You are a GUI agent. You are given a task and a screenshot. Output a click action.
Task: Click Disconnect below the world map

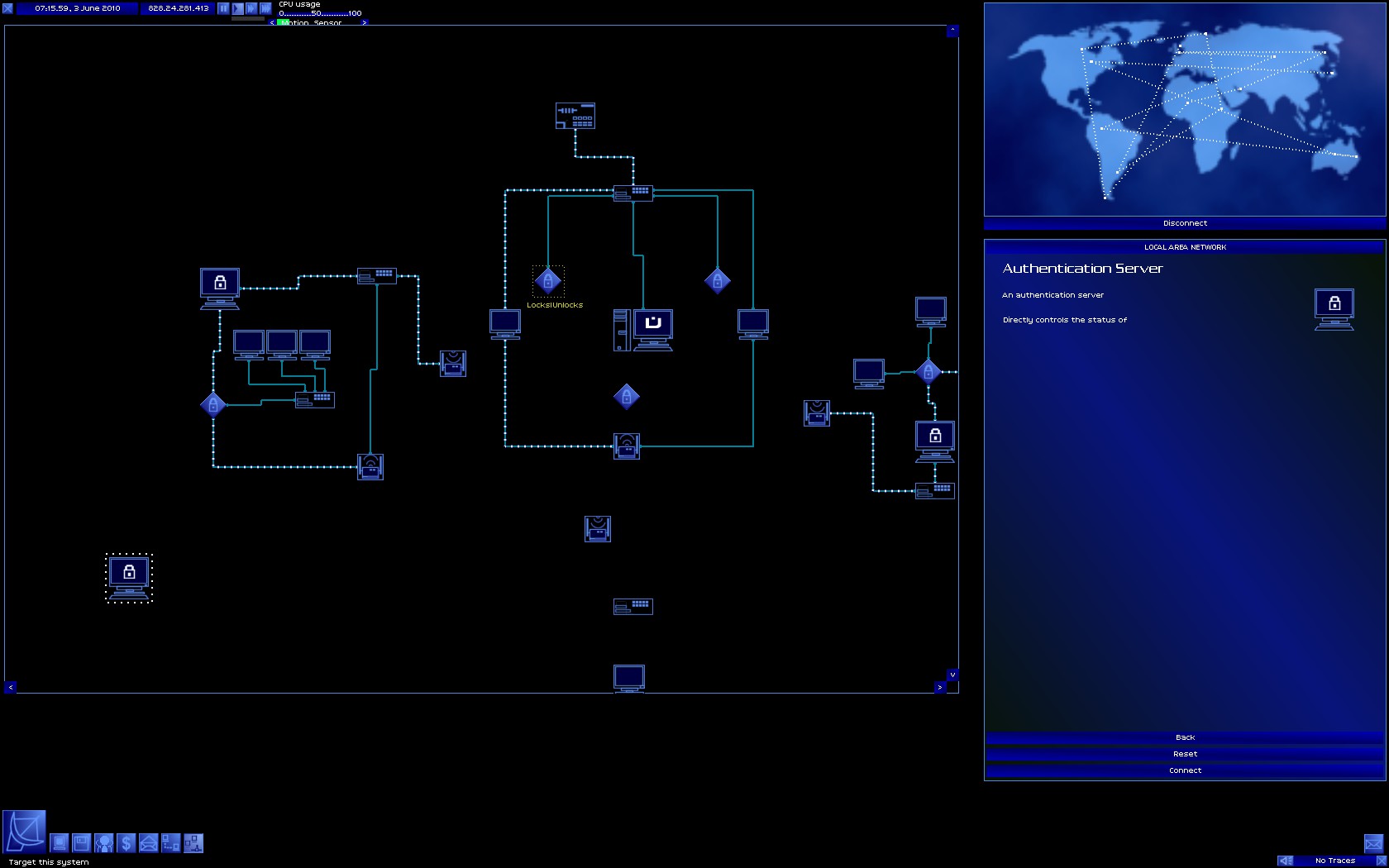(x=1185, y=223)
